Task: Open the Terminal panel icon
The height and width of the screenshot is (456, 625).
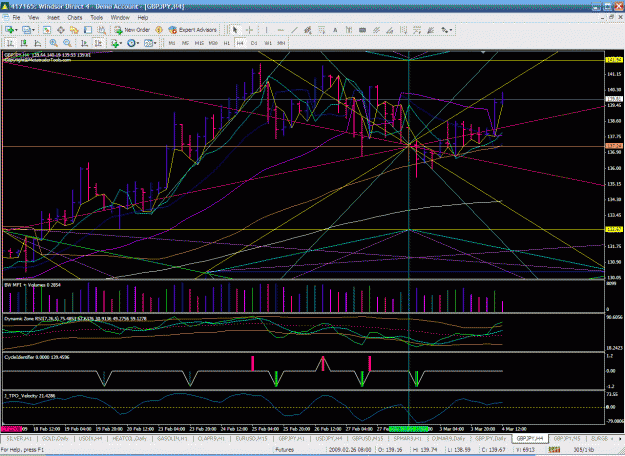Action: [x=88, y=30]
